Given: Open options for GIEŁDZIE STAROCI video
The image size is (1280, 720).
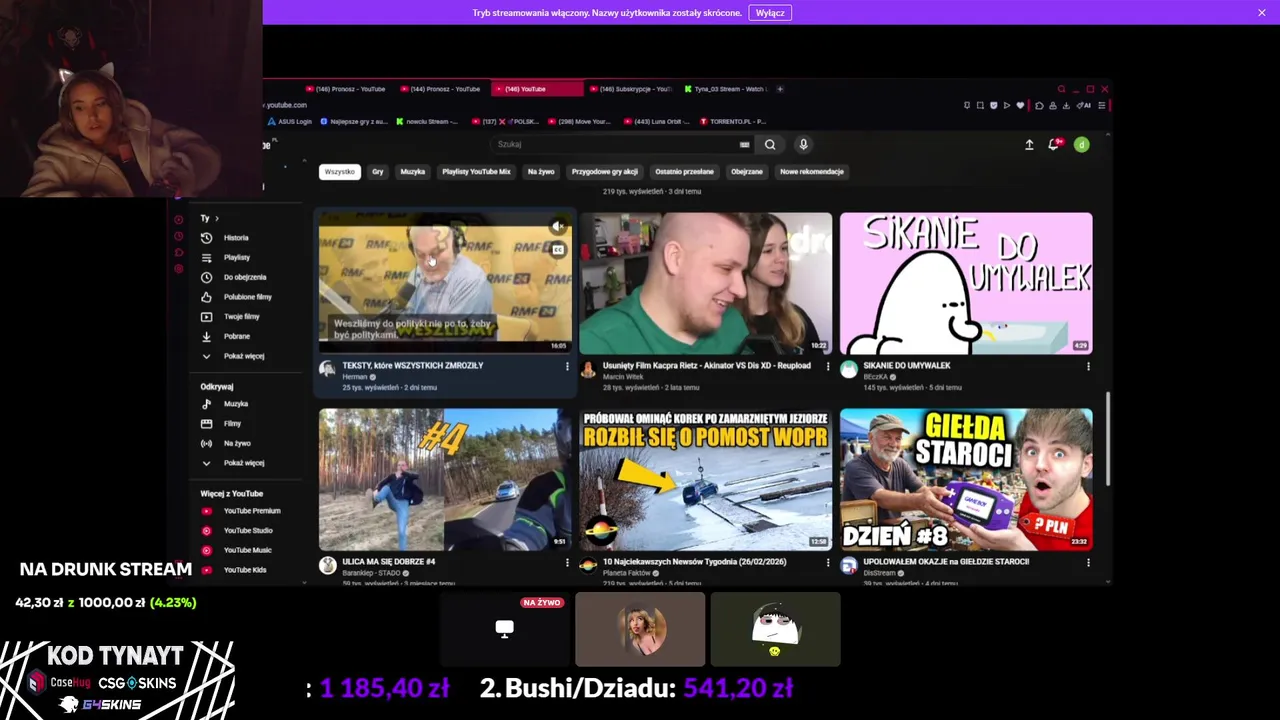Looking at the screenshot, I should [x=1088, y=563].
